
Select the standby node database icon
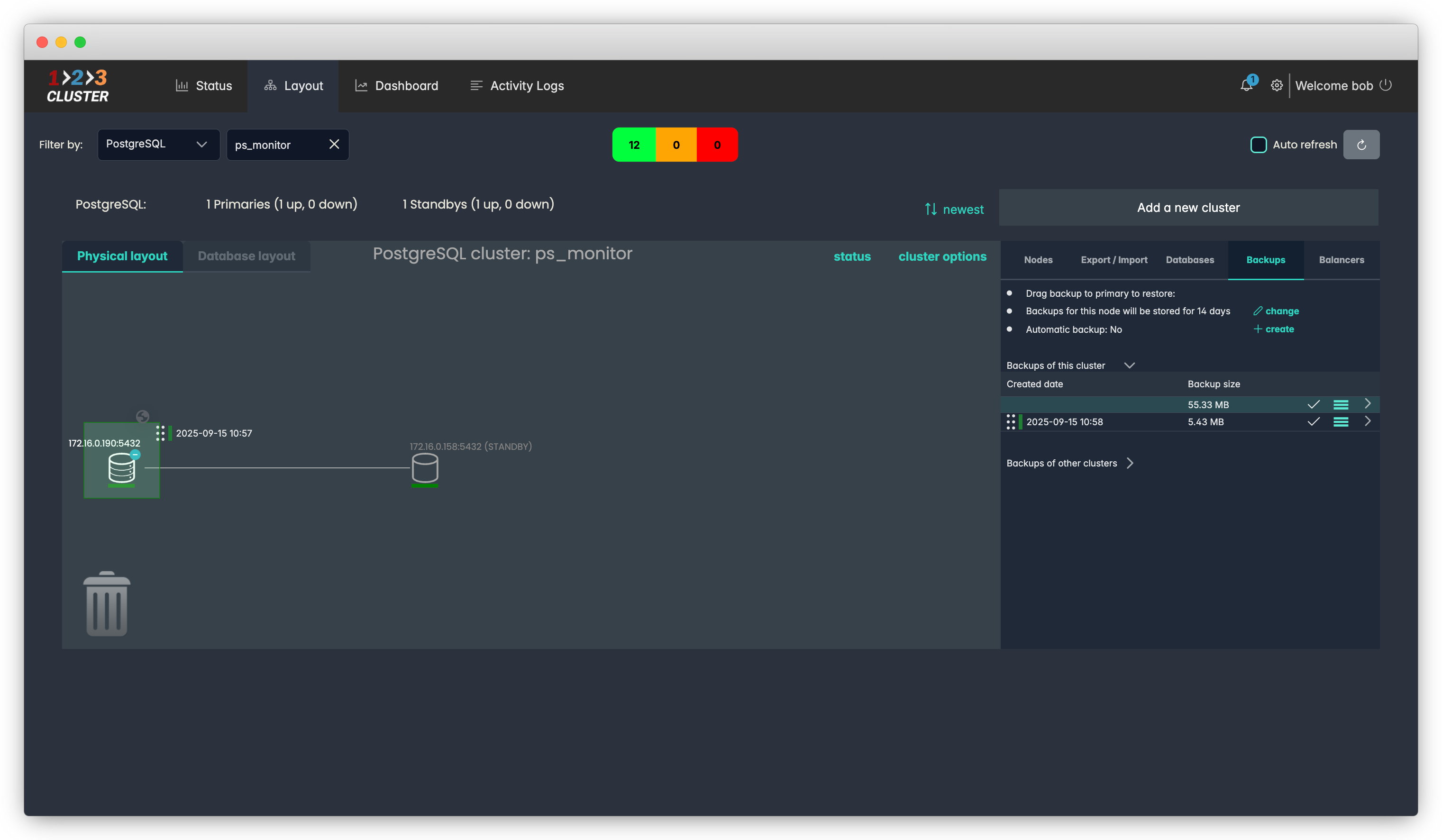coord(425,467)
